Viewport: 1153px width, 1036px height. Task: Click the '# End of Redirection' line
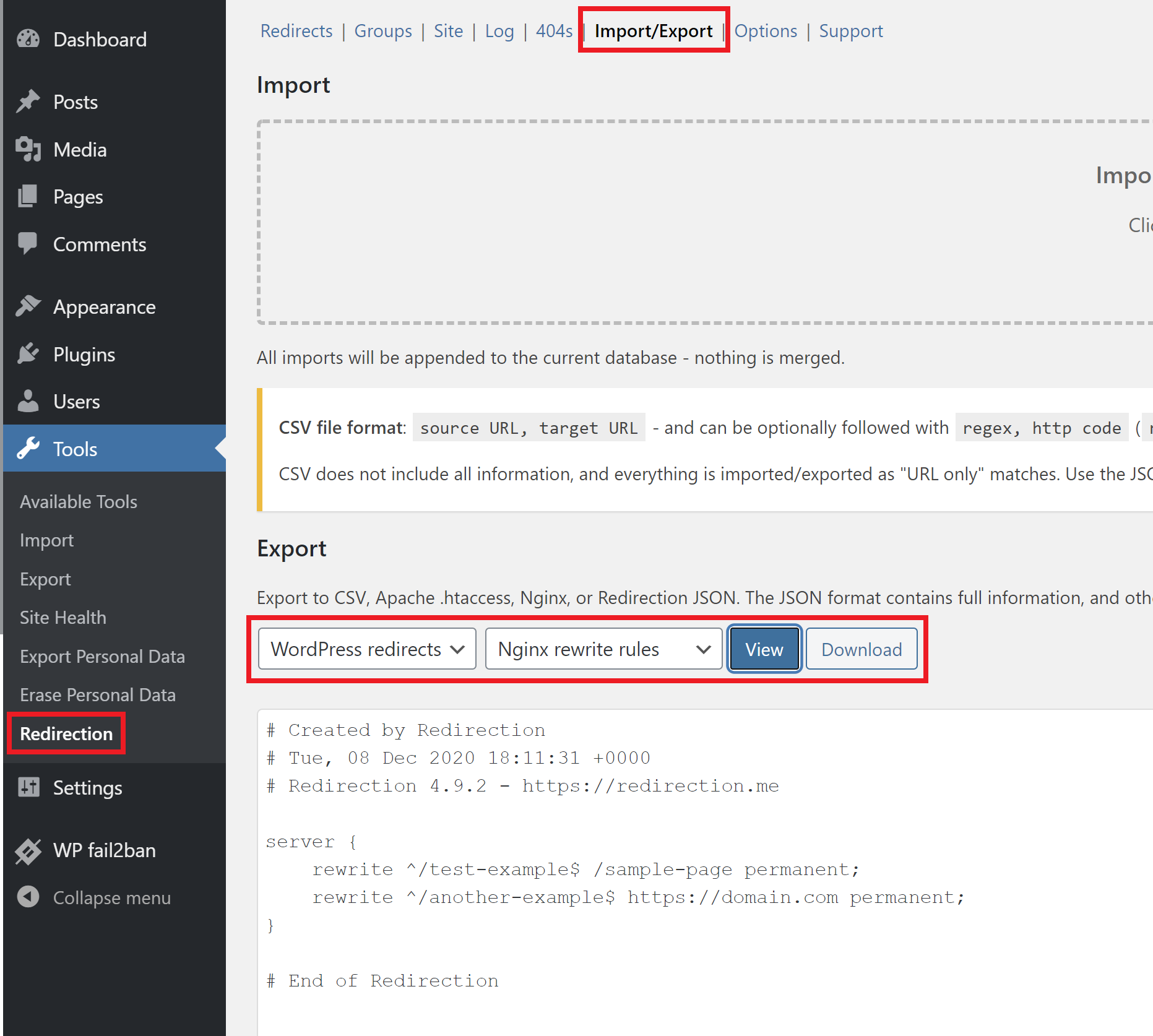coord(382,980)
